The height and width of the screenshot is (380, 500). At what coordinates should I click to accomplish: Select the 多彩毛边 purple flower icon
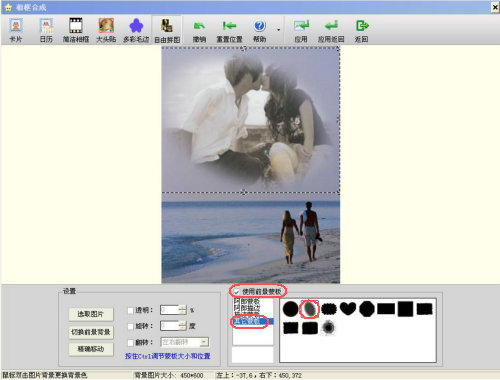136,26
